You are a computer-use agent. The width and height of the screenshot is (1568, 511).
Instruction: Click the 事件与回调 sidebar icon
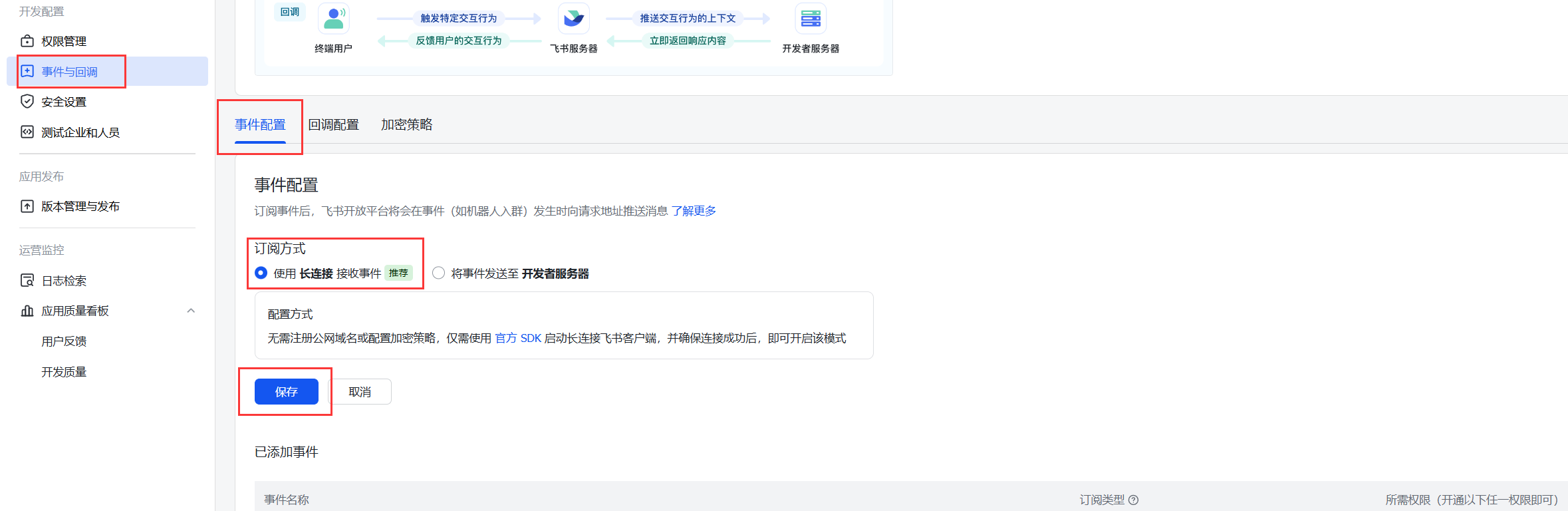(27, 71)
